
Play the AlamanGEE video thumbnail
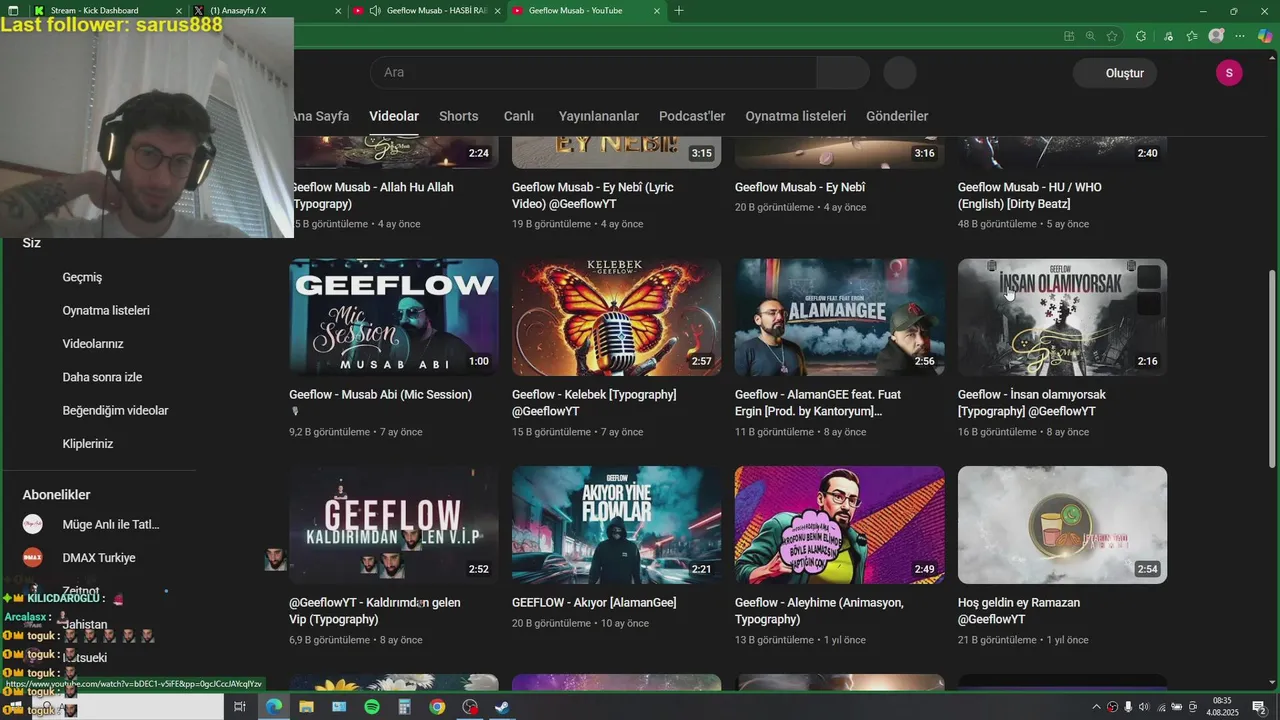pos(839,317)
